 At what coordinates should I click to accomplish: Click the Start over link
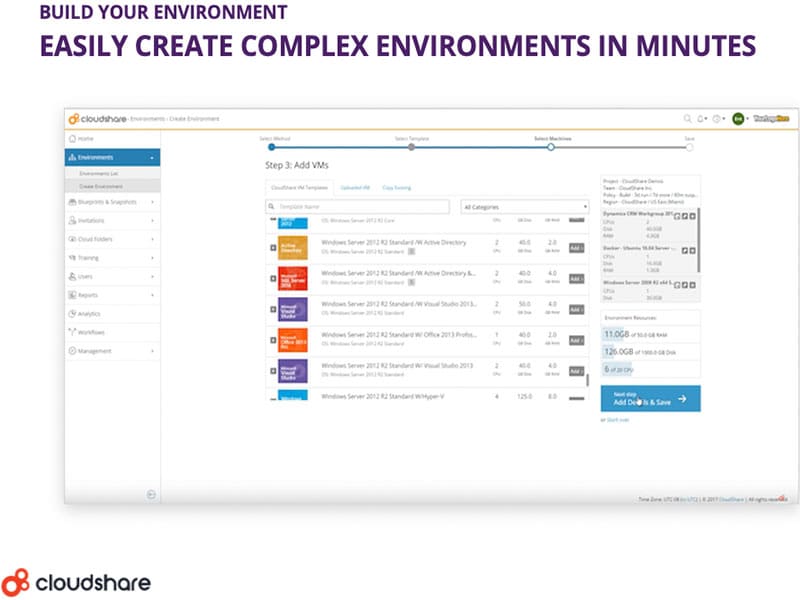click(617, 420)
